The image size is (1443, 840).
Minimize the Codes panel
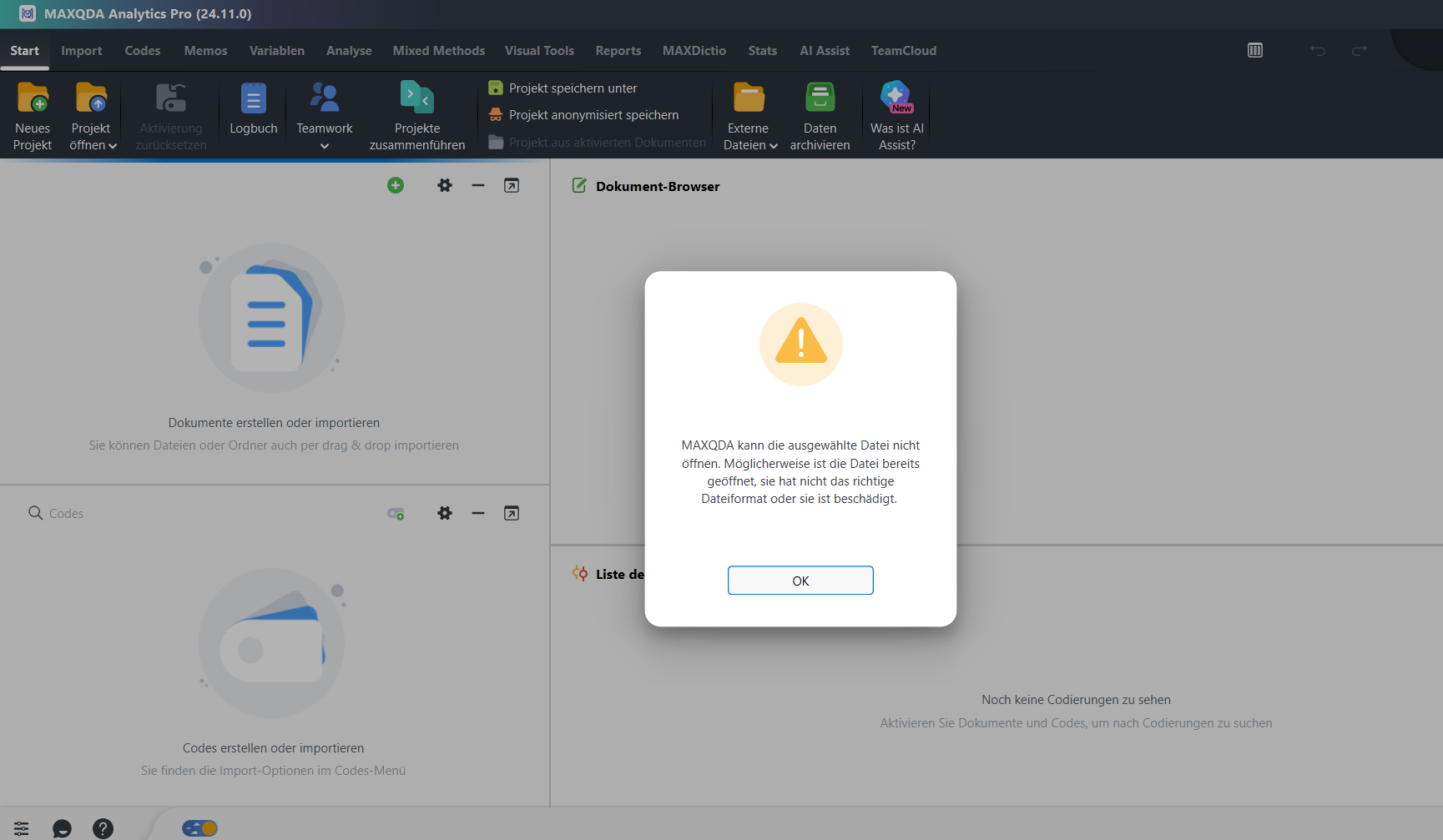point(478,513)
